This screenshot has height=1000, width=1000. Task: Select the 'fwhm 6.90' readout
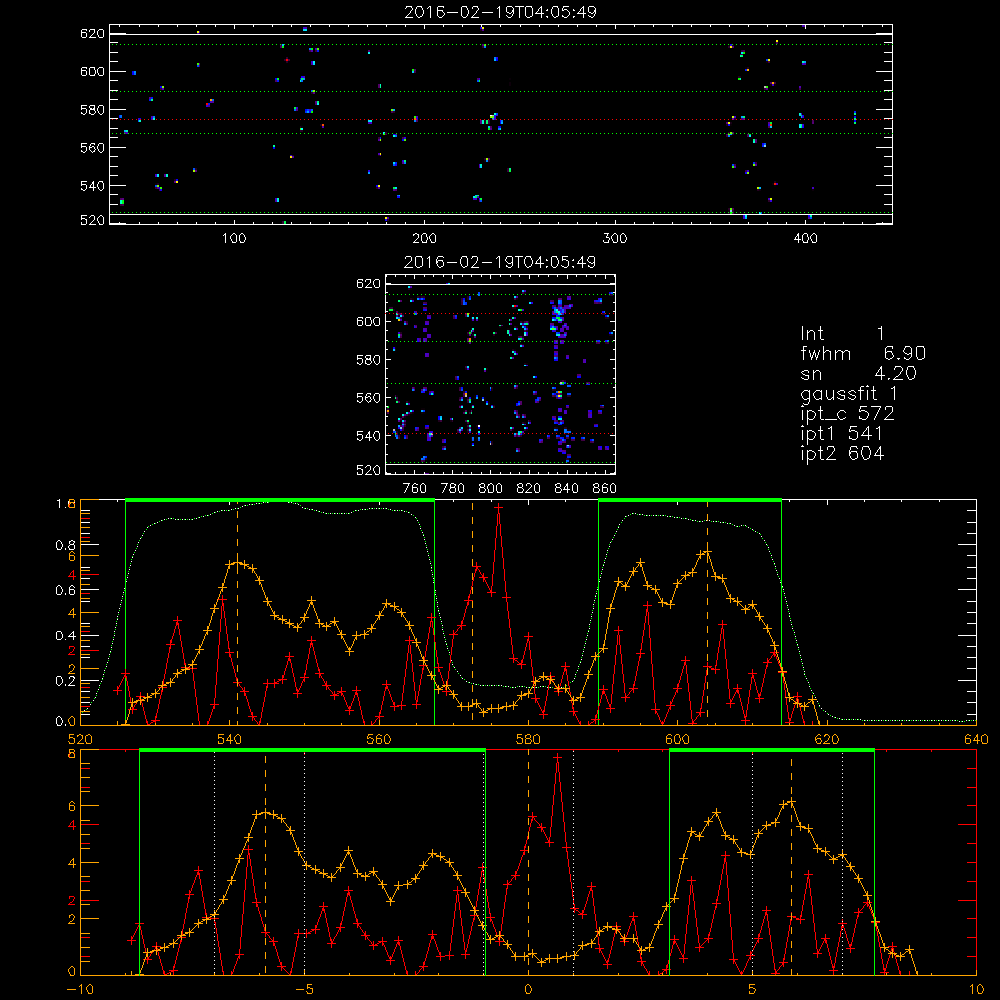coord(863,353)
